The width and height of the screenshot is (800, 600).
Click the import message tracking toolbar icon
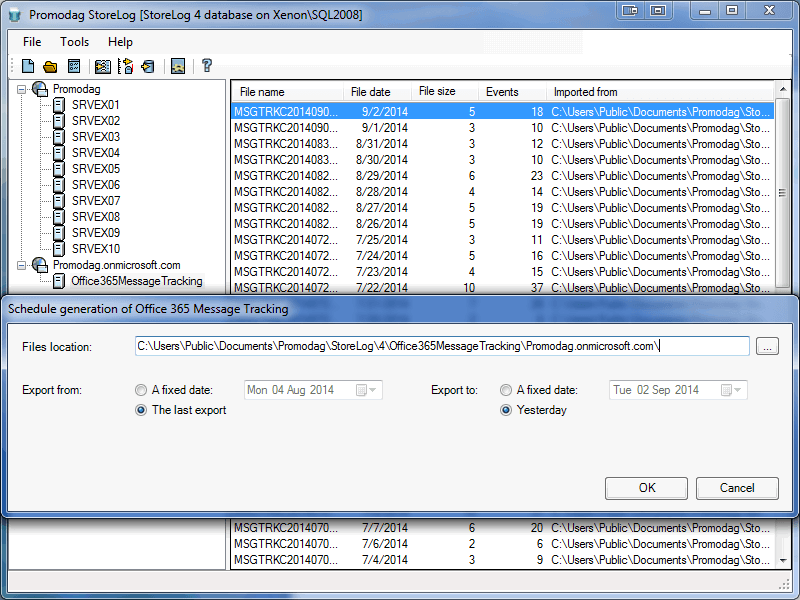[x=103, y=66]
